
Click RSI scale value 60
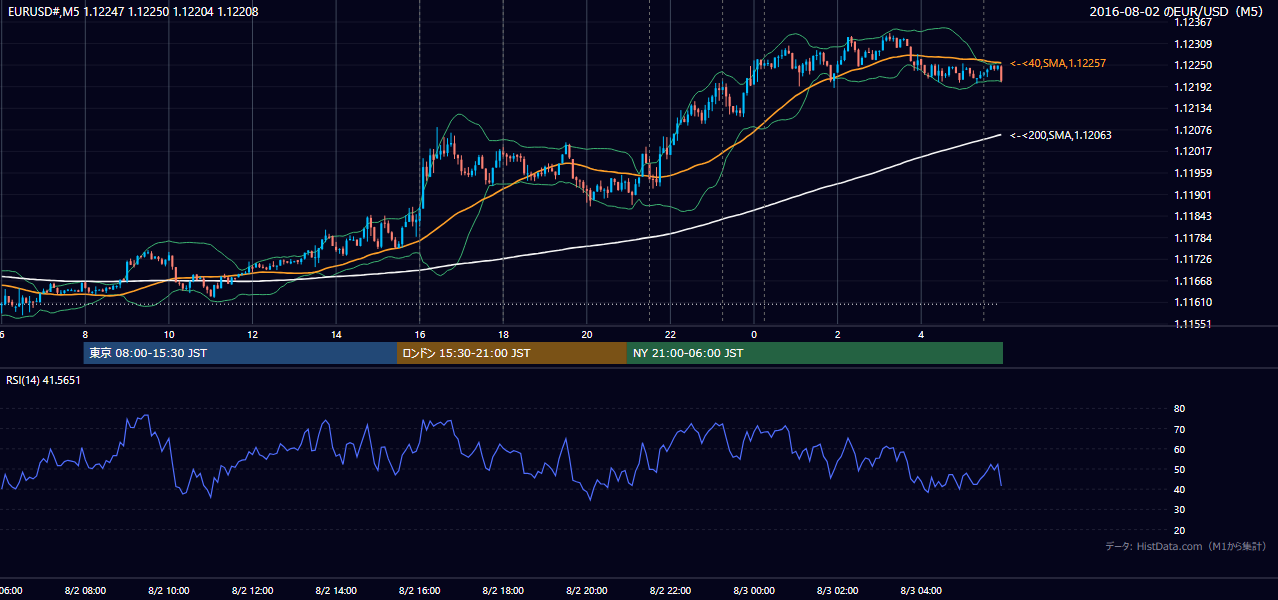point(1179,450)
